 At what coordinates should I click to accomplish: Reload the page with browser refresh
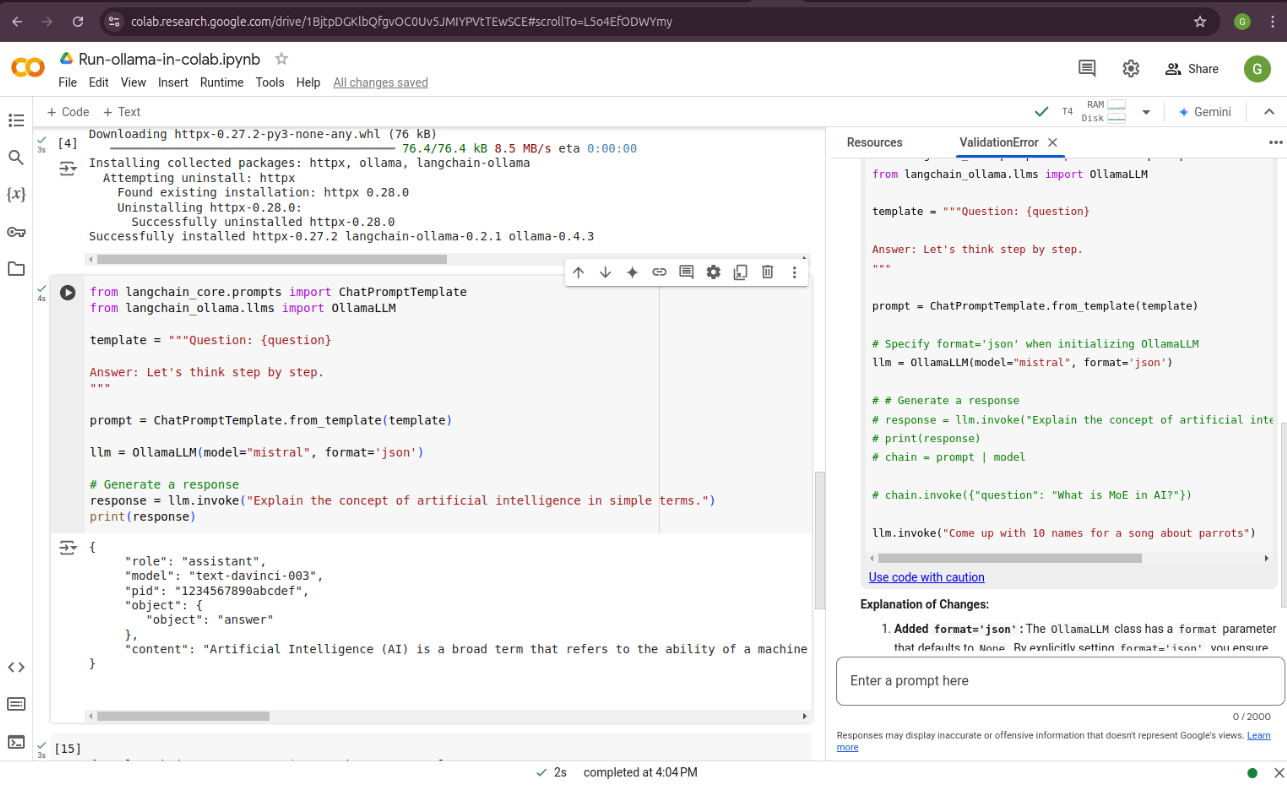coord(78,21)
